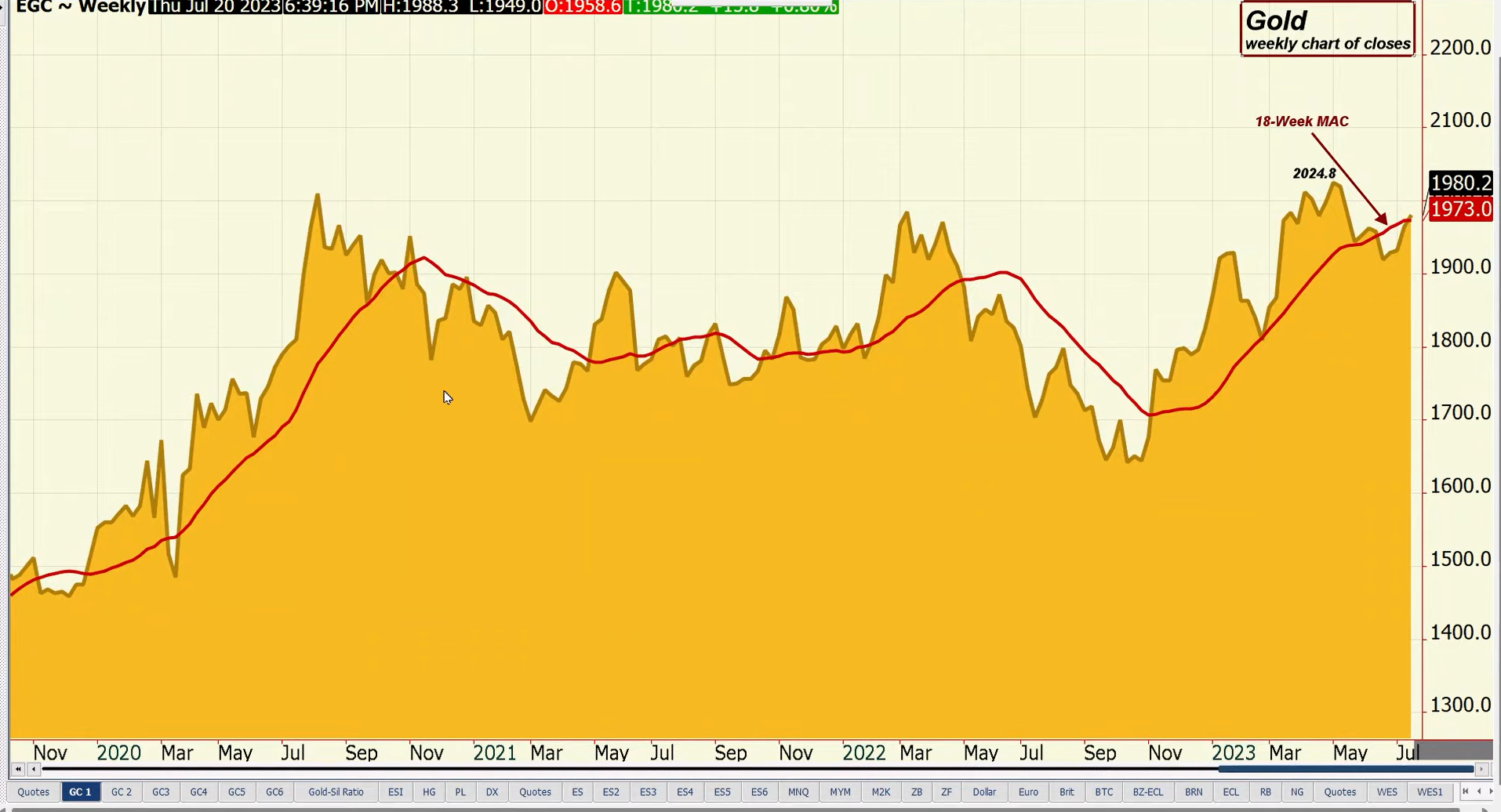The image size is (1501, 812).
Task: Click the chart scroll-left arrow
Action: [x=33, y=769]
